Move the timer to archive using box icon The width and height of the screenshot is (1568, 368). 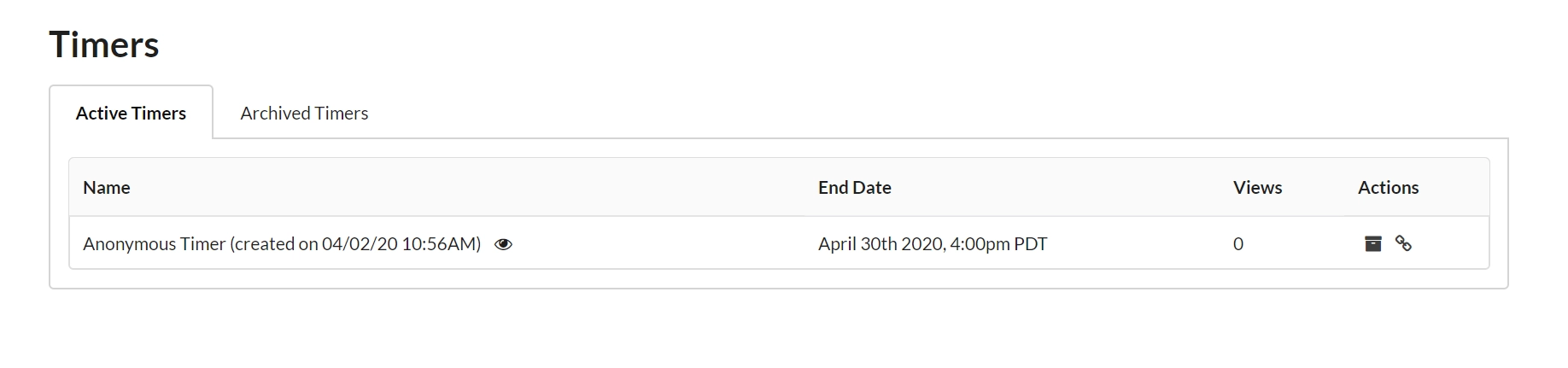(1372, 244)
